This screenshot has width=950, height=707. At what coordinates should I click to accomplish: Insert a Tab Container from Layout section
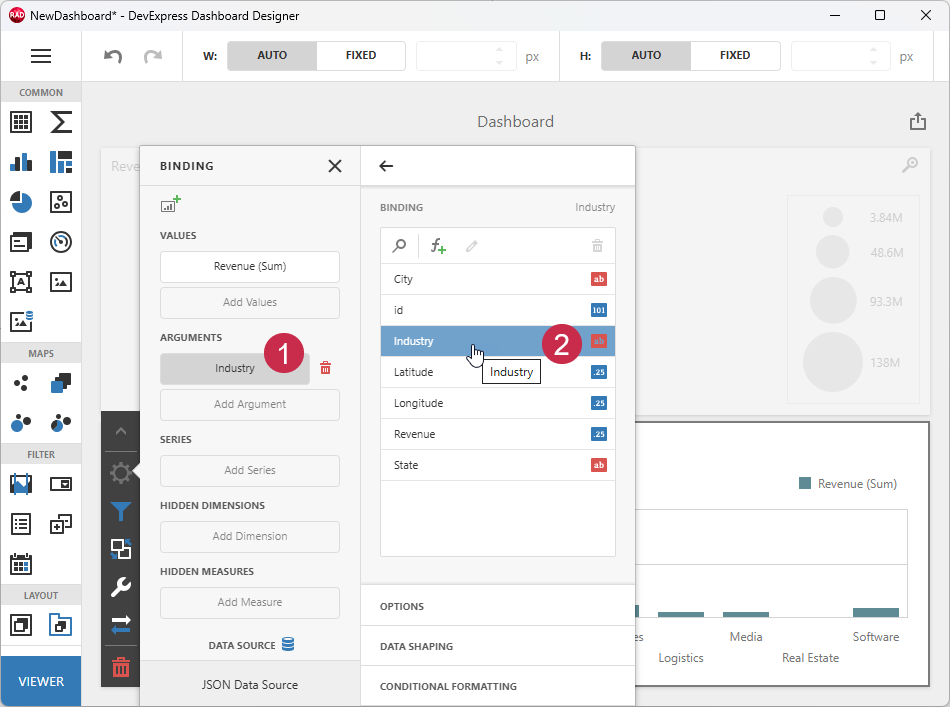coord(60,624)
